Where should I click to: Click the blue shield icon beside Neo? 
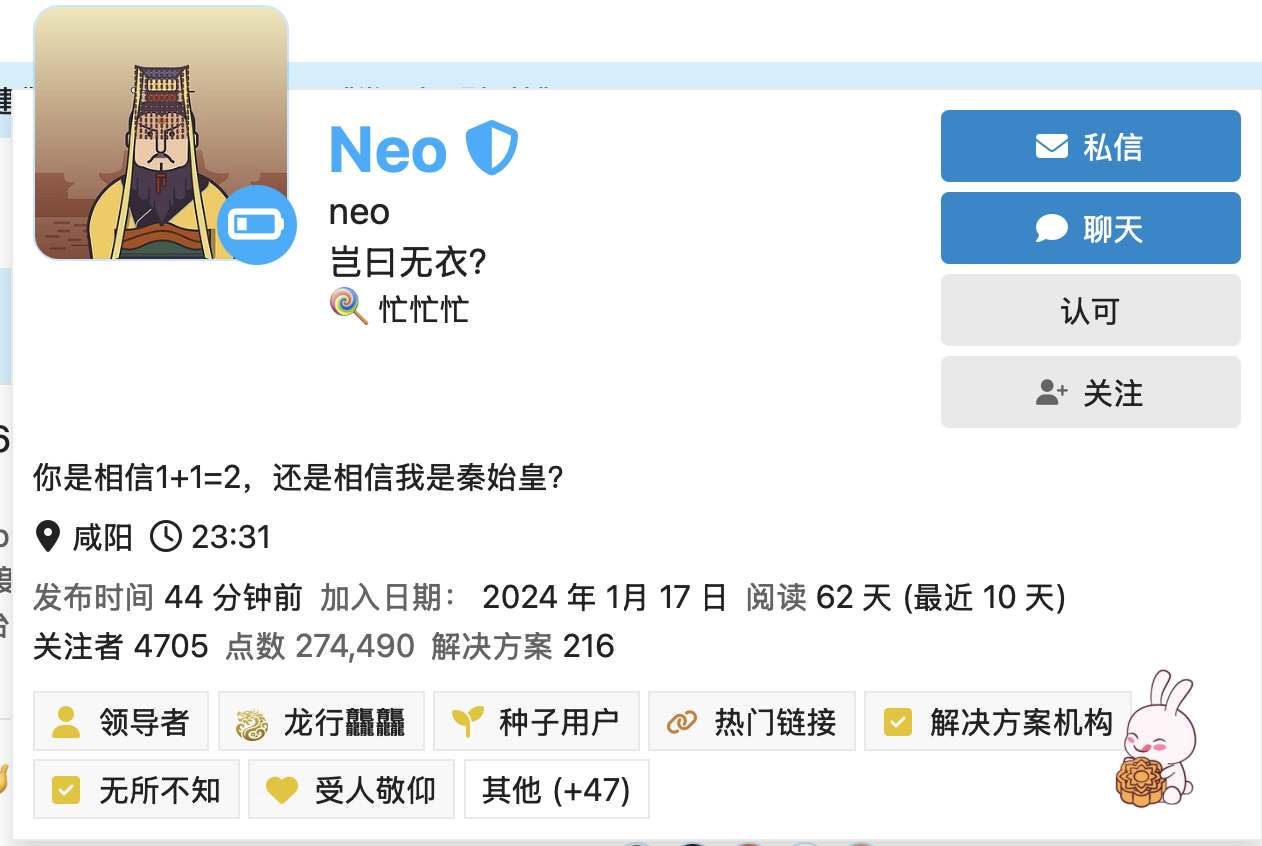click(492, 149)
